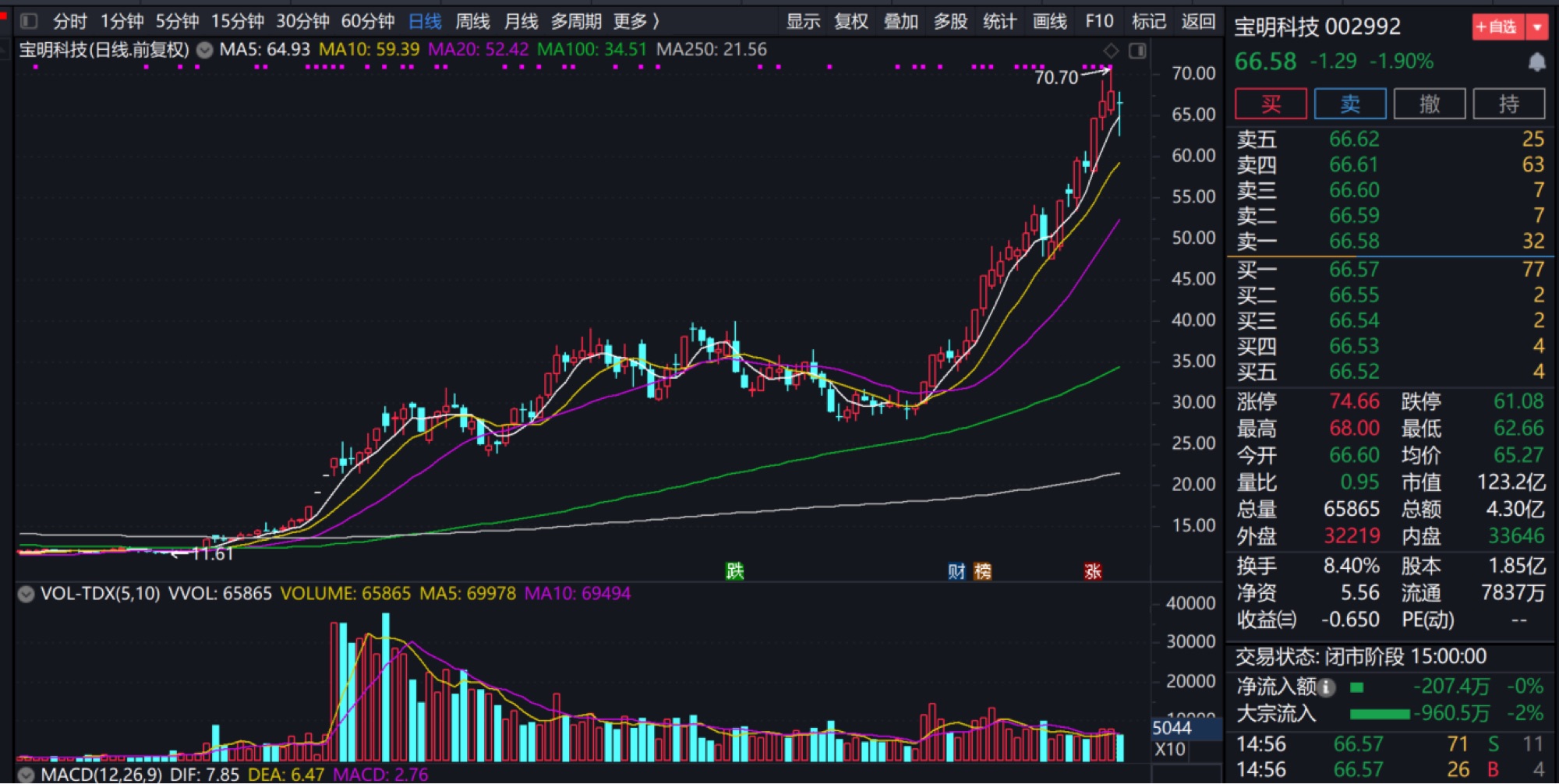
Task: Click the 大宗流入 value -960.5万
Action: coord(1451,714)
